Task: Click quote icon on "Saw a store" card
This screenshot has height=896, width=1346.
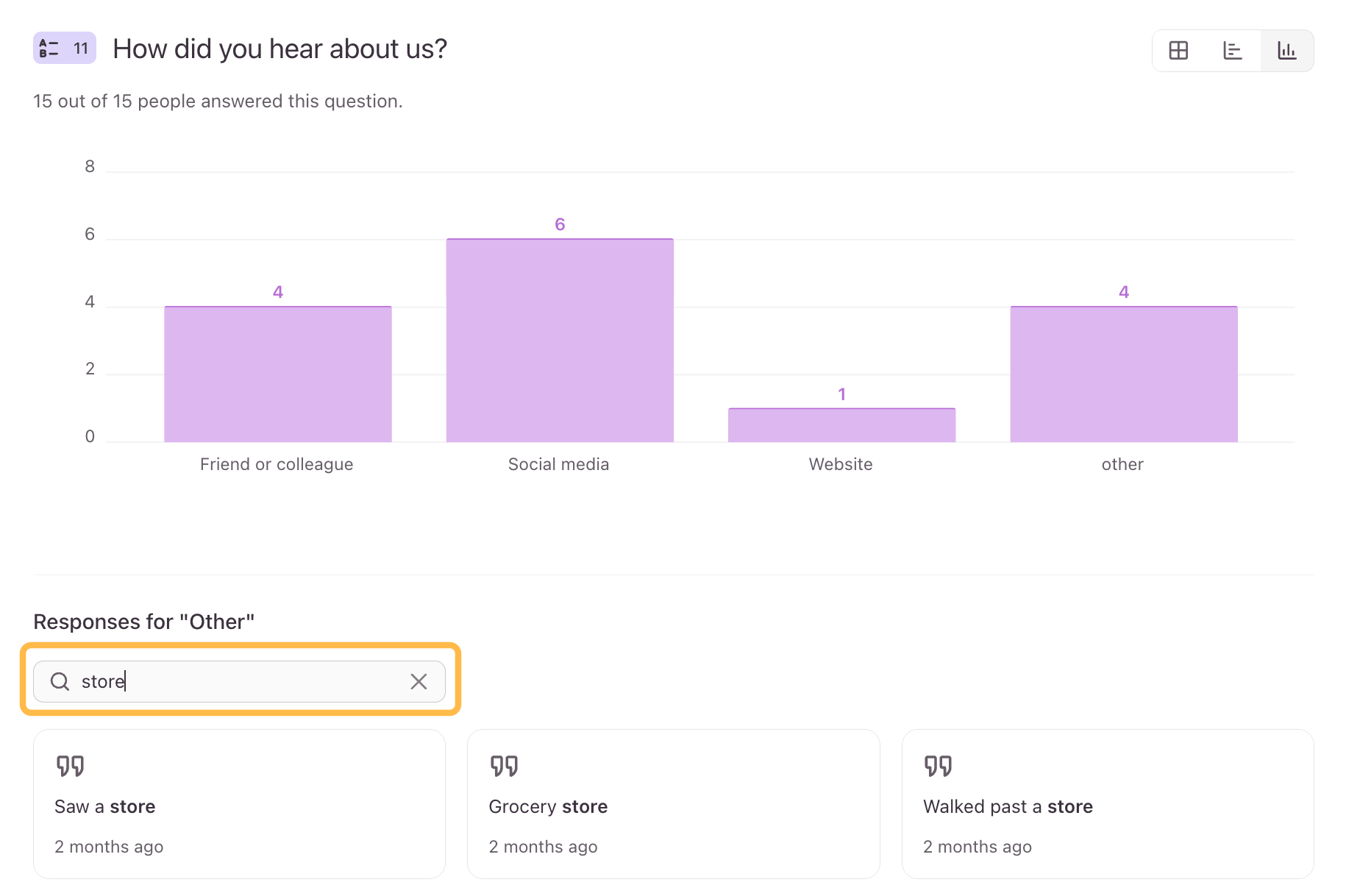Action: coord(71,766)
